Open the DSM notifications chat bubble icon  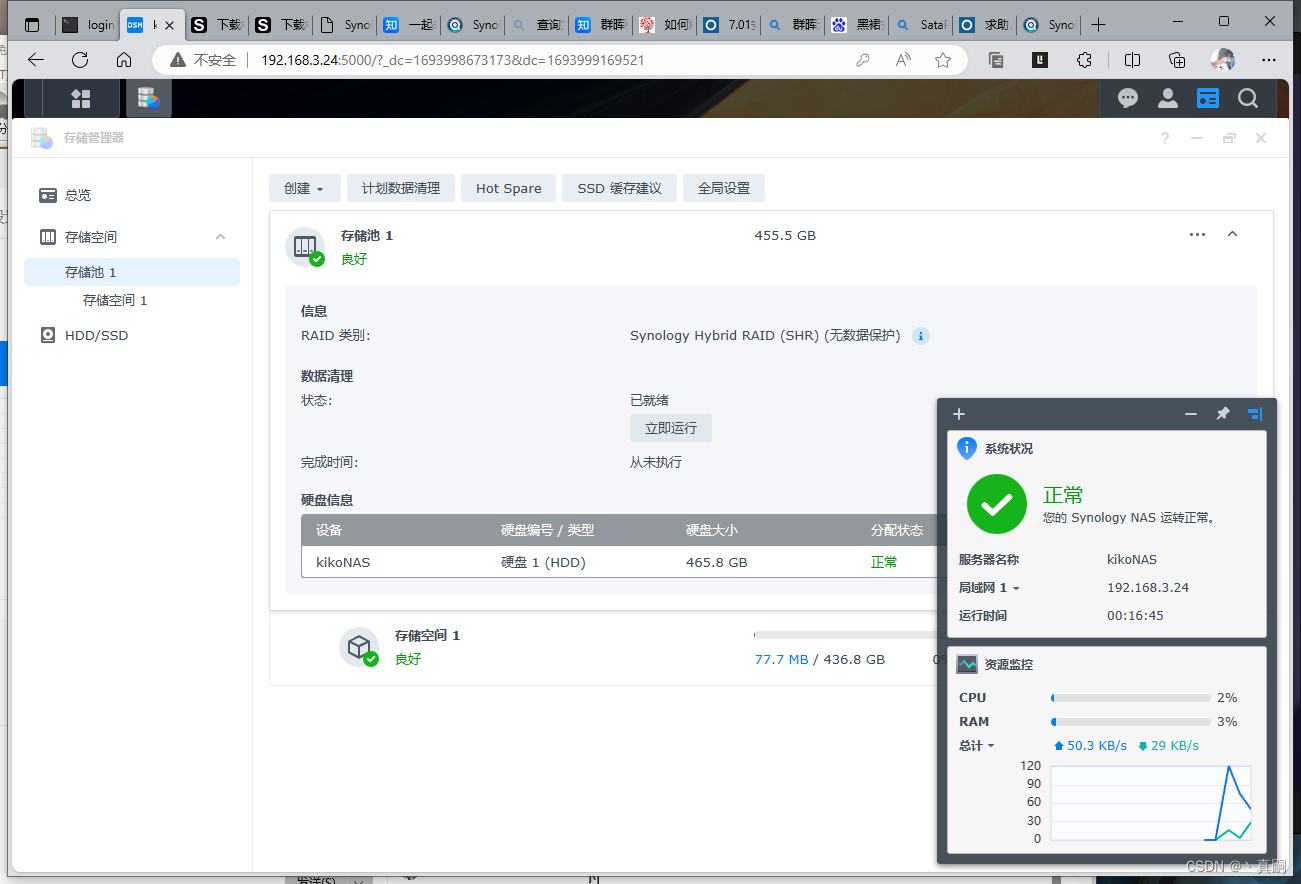click(1128, 98)
